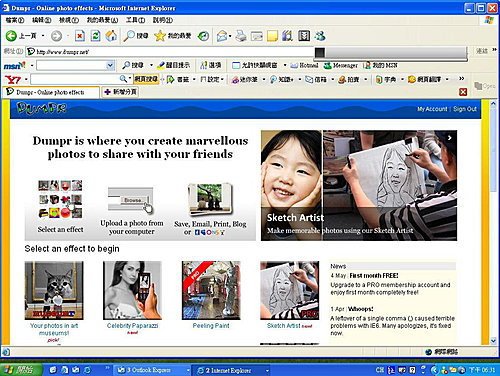500x376 pixels.
Task: Click the Yahoo Y! logo icon
Action: click(13, 79)
